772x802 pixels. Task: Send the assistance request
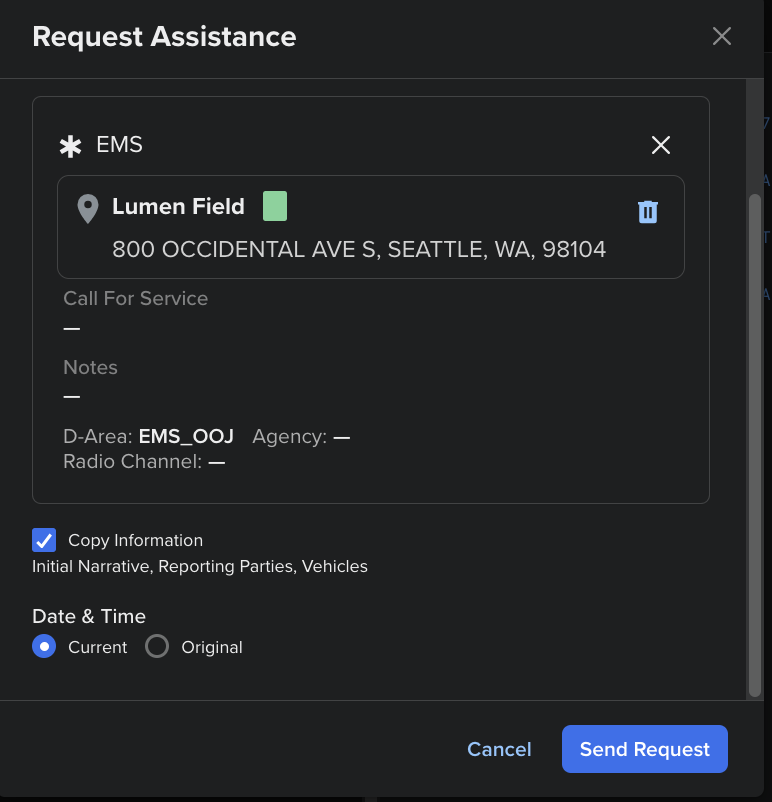(x=644, y=749)
